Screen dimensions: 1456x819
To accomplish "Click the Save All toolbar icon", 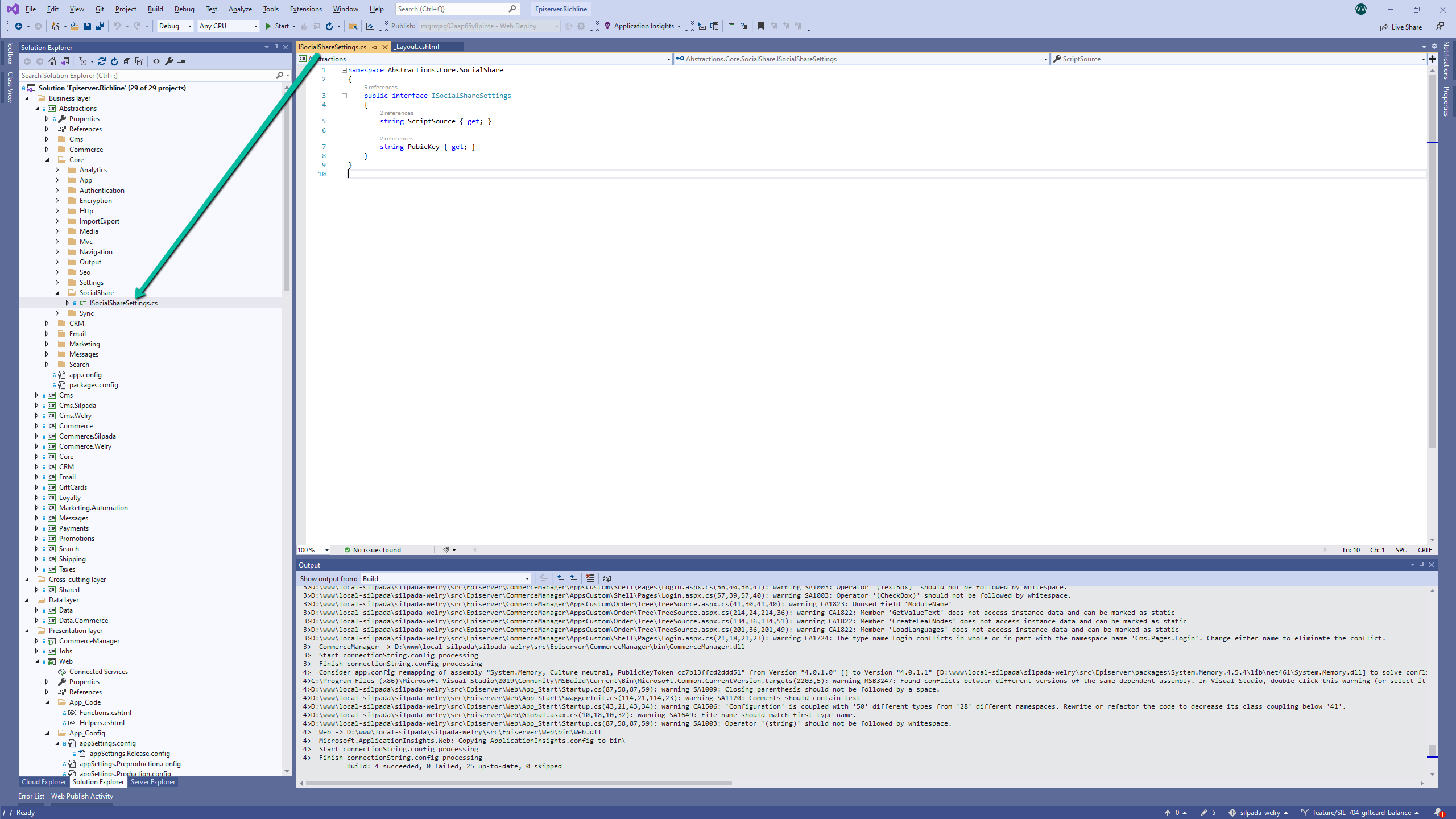I will tap(100, 26).
